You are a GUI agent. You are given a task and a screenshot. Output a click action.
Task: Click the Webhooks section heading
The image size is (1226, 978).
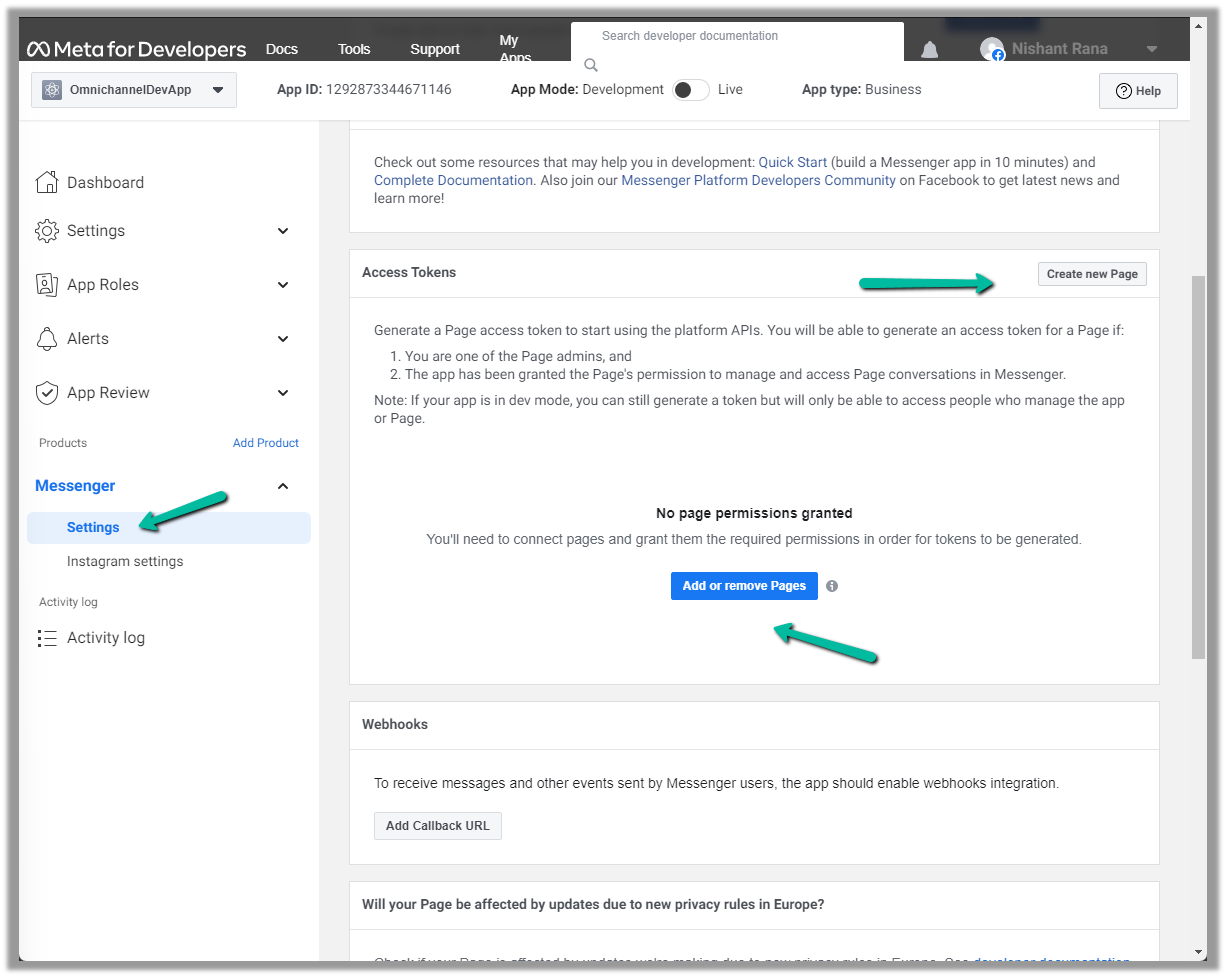[x=395, y=725]
